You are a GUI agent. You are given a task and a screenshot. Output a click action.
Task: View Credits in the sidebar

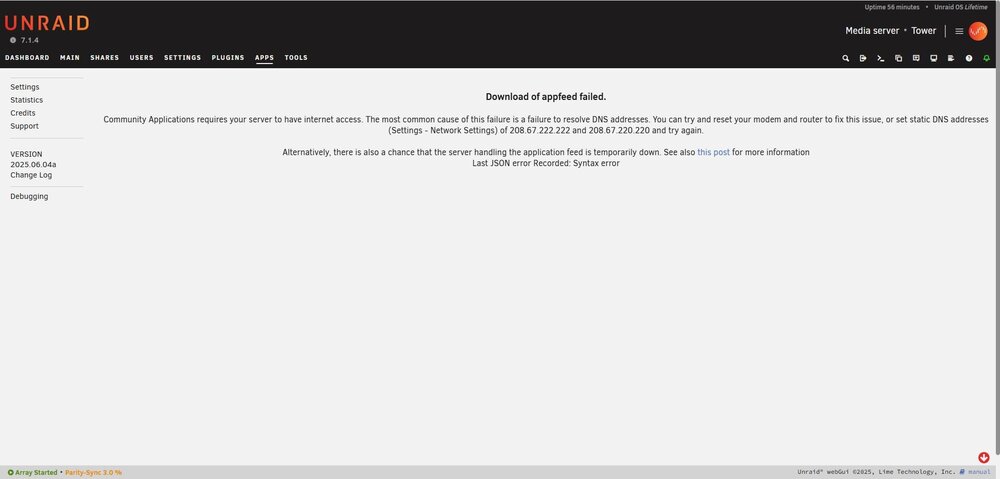coord(23,113)
